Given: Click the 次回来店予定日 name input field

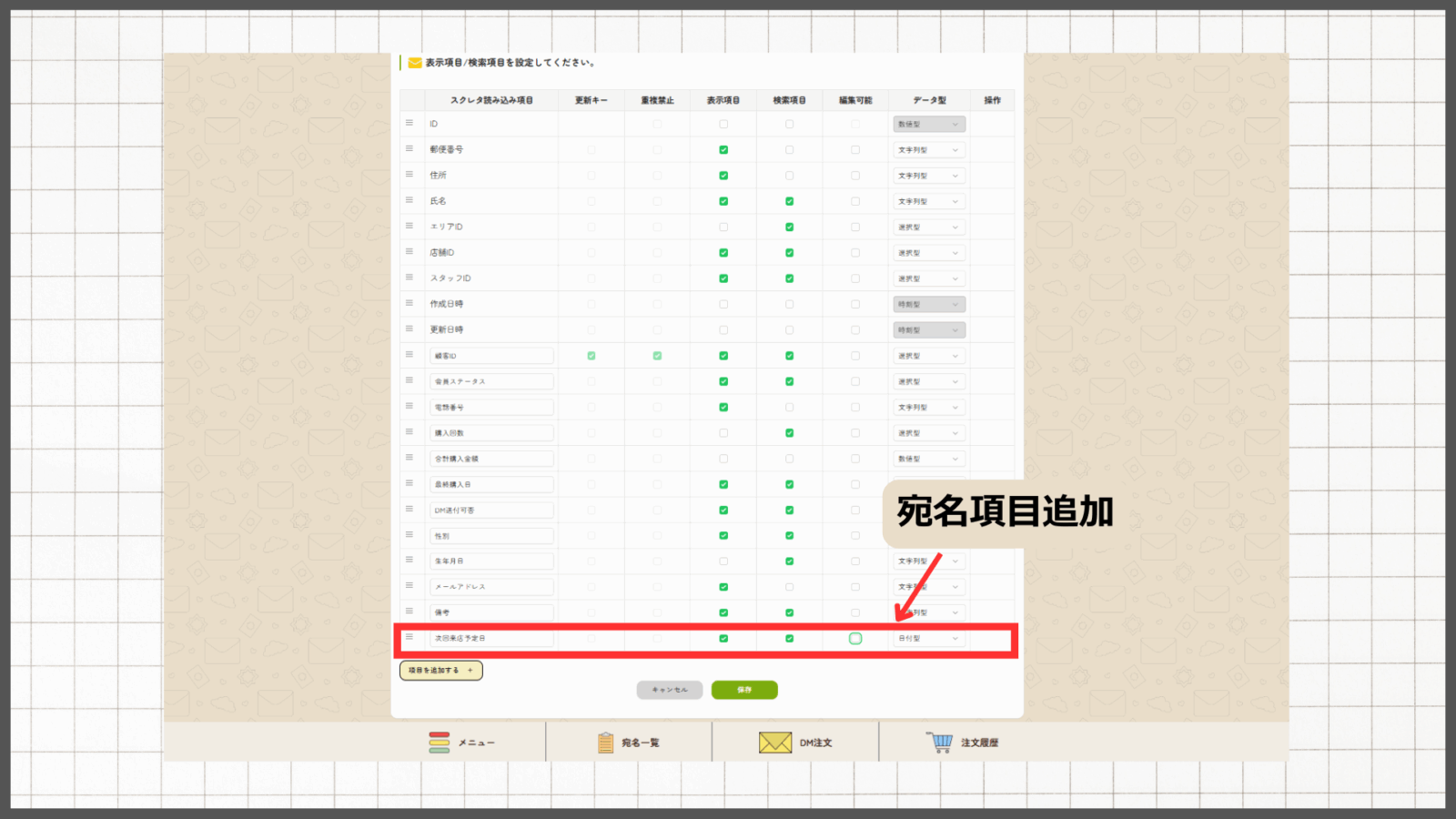Looking at the screenshot, I should pyautogui.click(x=491, y=639).
